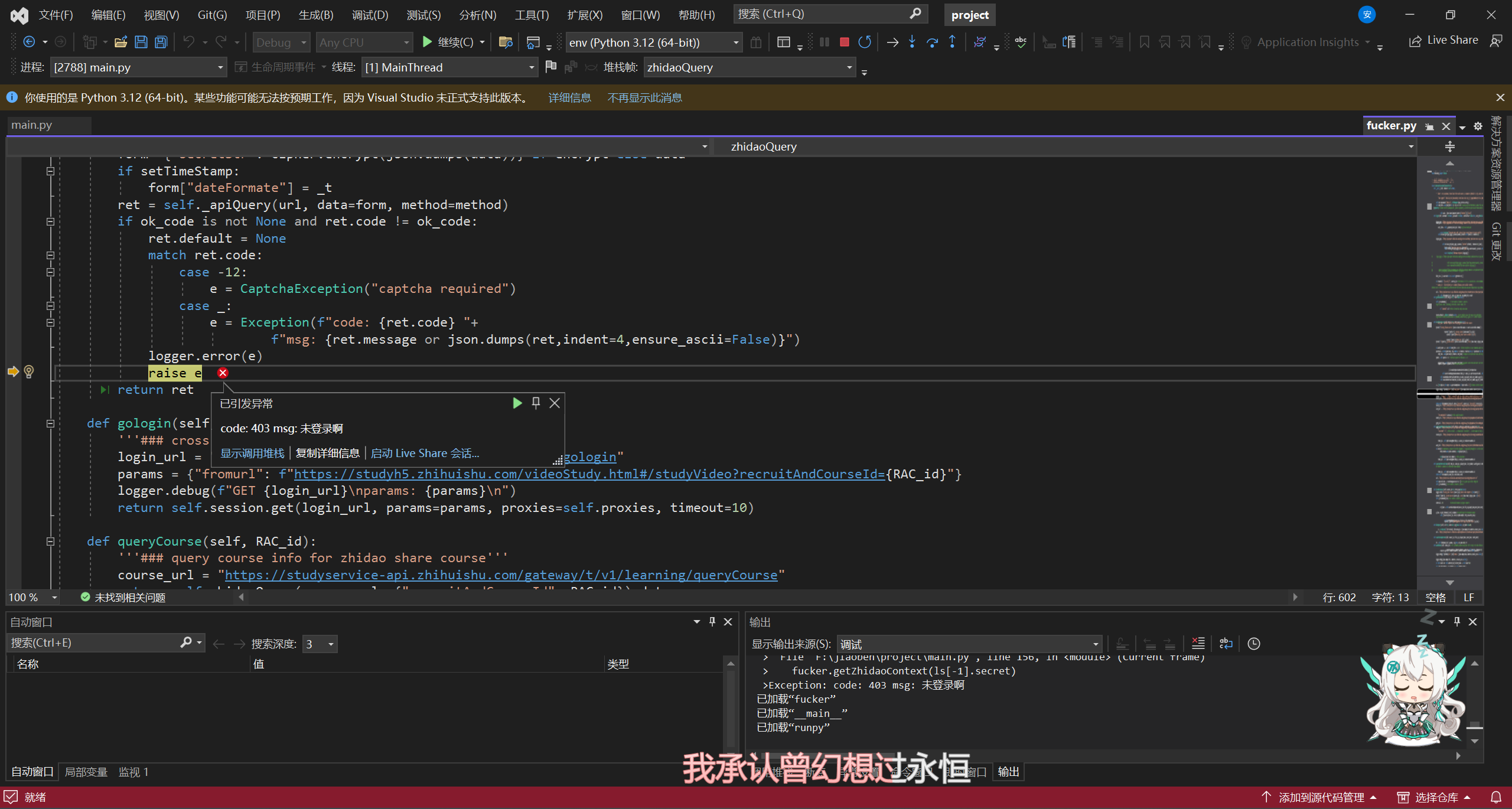Click the 详细信息 link in the Python warning

coord(569,97)
